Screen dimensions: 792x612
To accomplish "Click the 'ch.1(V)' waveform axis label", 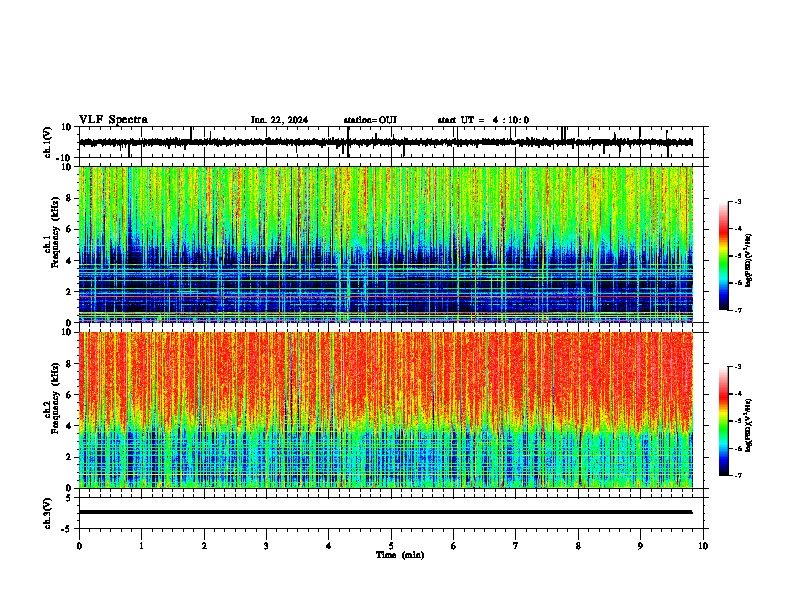I will pos(48,142).
